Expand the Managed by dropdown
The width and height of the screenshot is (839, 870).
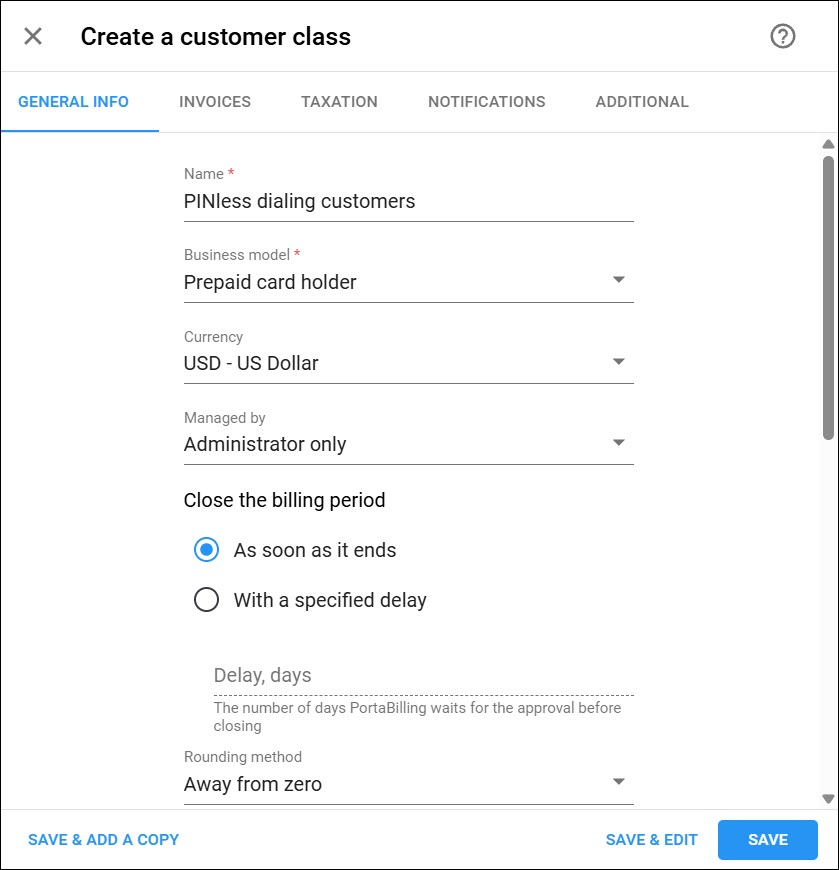408,444
